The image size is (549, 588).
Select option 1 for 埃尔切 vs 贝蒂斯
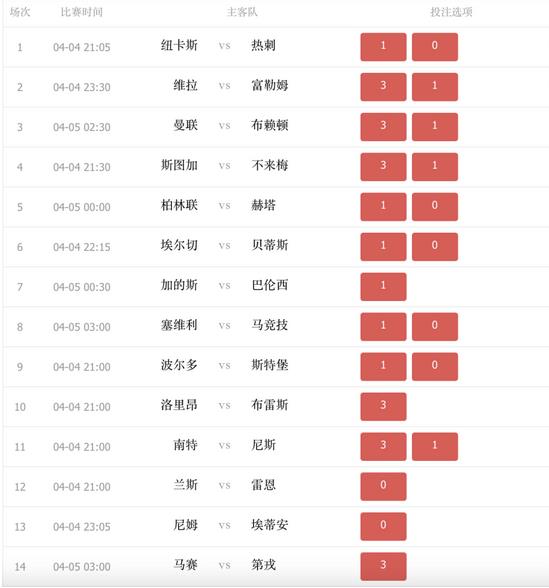coord(383,247)
